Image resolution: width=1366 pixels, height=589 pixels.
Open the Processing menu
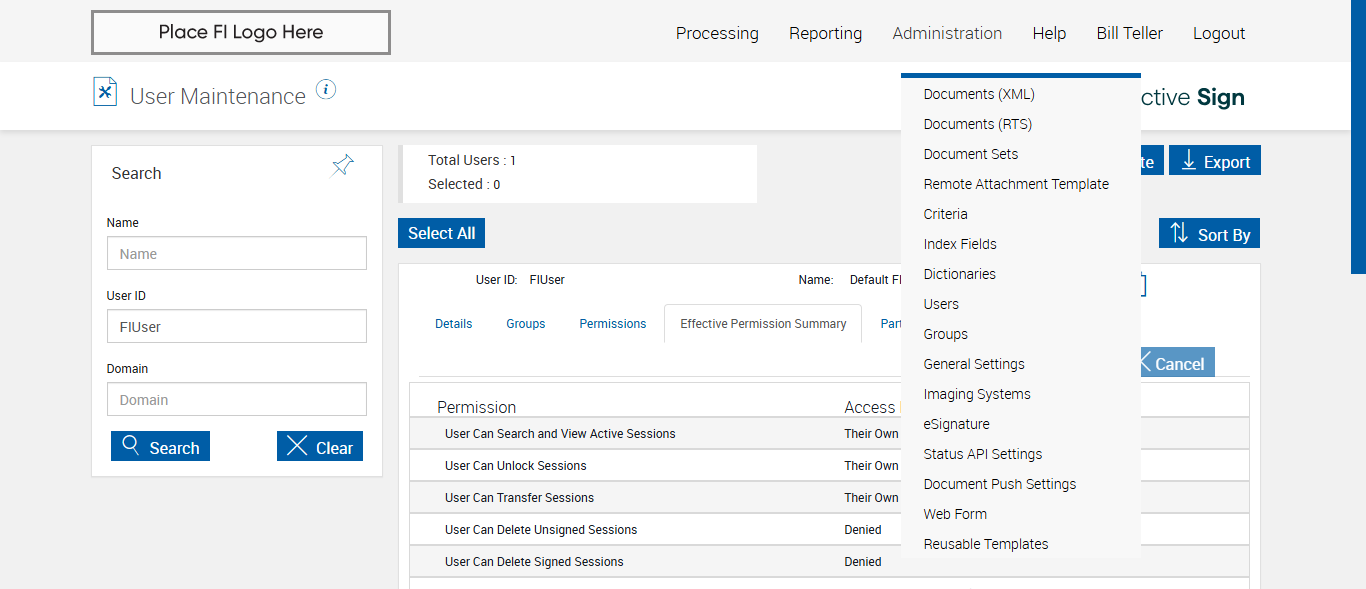[x=717, y=33]
